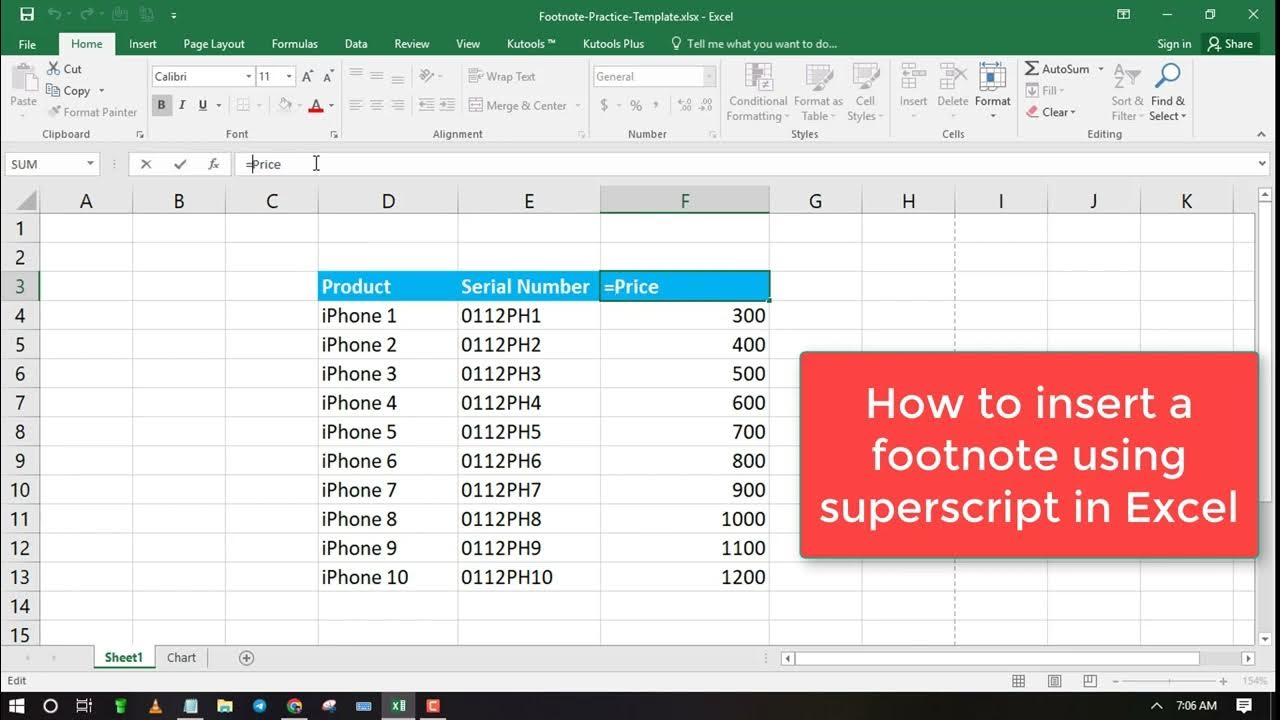
Task: Click Sign in
Action: point(1174,44)
